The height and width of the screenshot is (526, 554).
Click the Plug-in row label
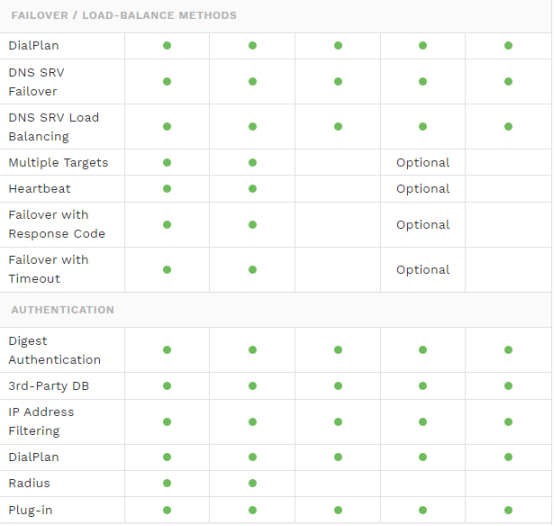pos(30,510)
